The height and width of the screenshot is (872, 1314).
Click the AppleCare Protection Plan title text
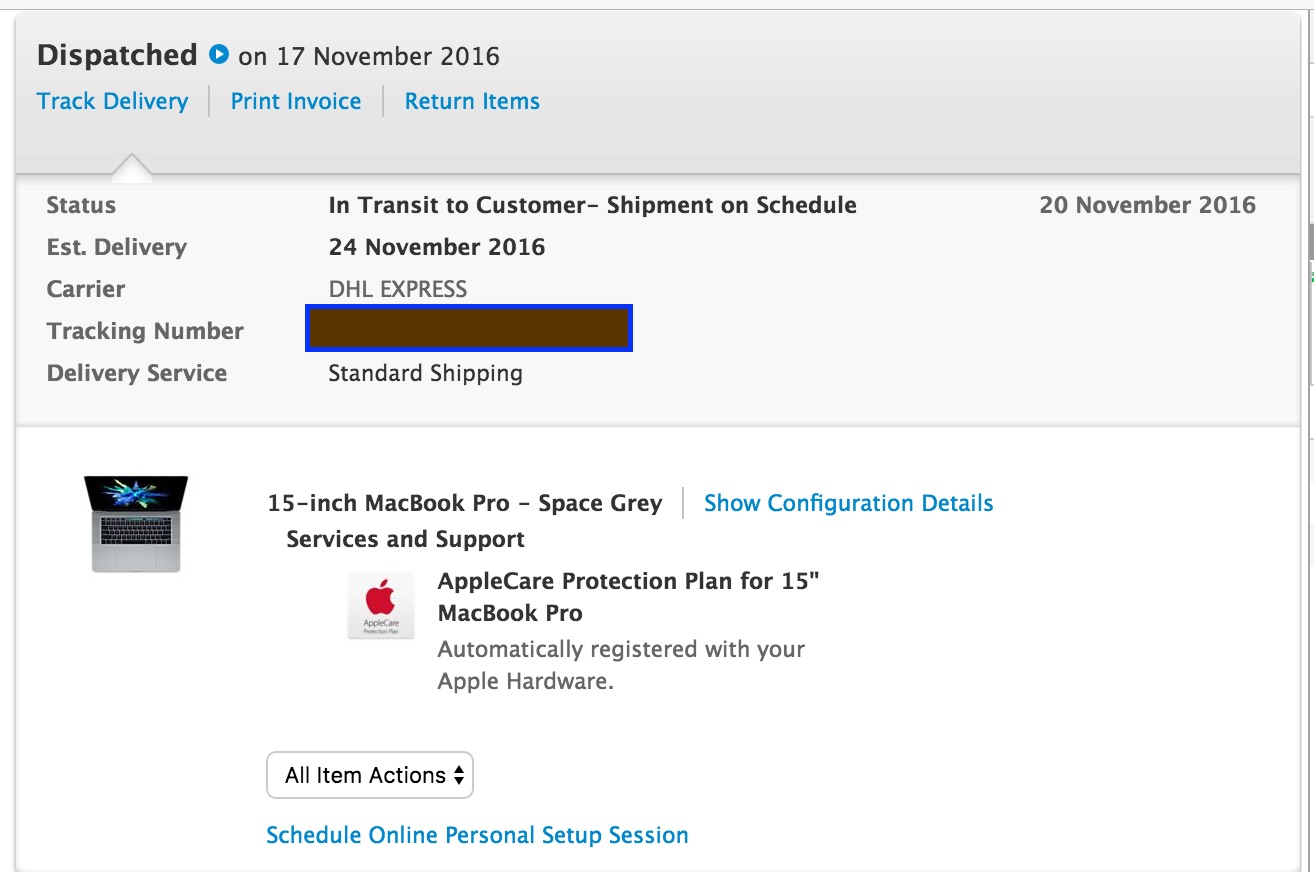click(628, 597)
